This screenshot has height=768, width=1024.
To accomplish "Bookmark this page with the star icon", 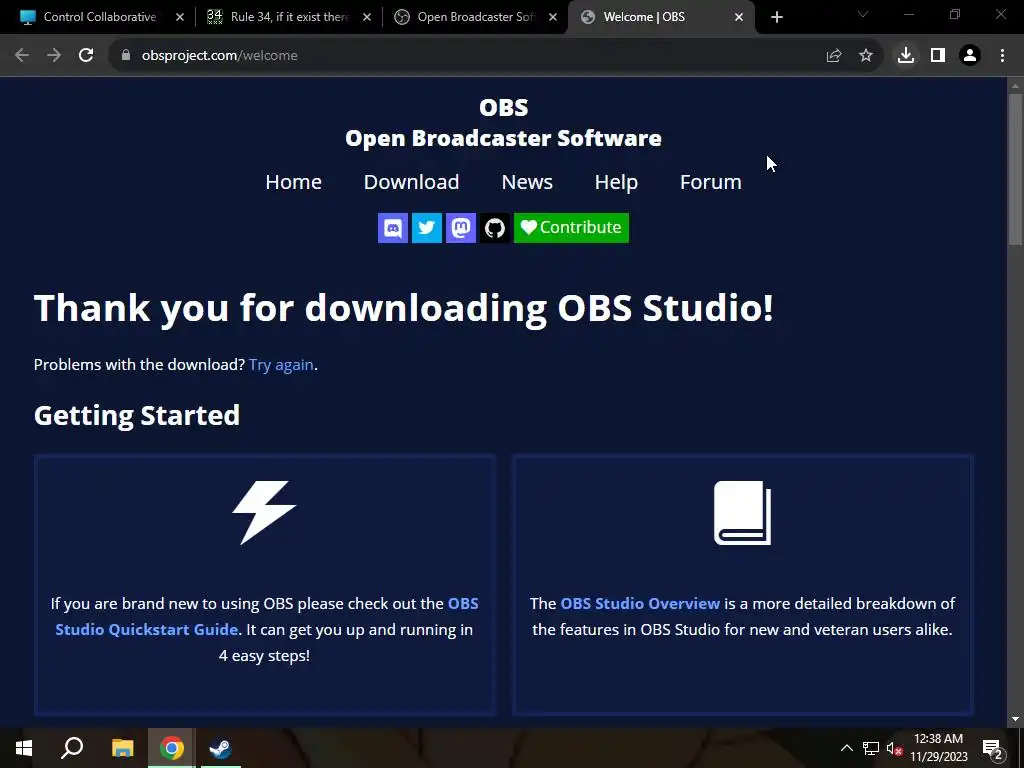I will (x=866, y=56).
